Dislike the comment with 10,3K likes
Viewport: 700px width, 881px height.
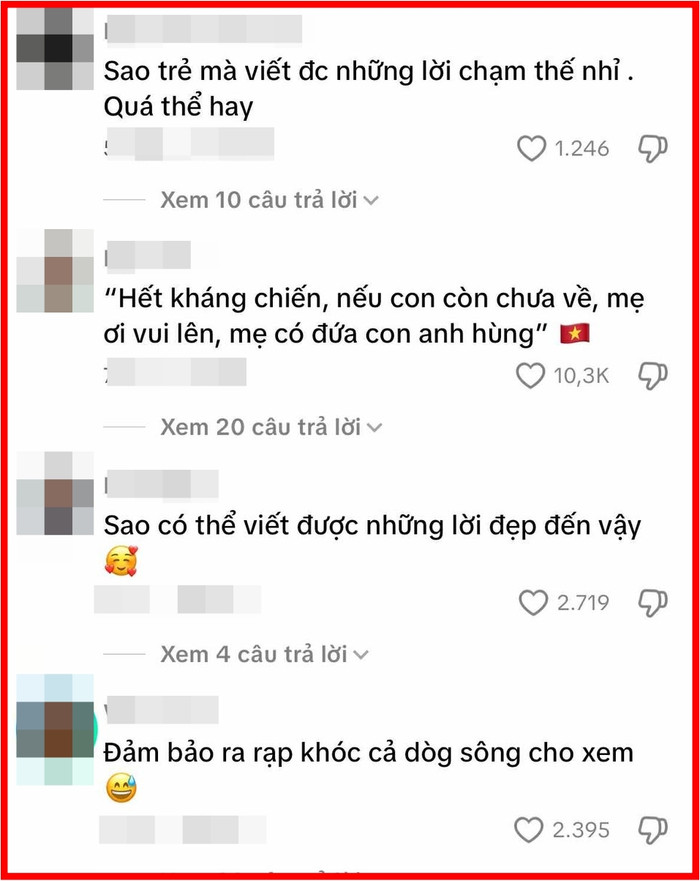[653, 376]
